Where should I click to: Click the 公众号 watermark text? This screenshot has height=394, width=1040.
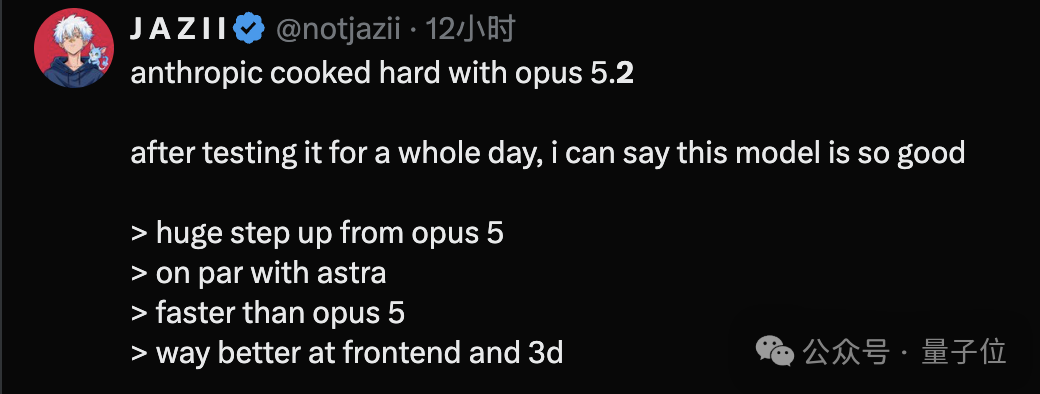[x=846, y=351]
